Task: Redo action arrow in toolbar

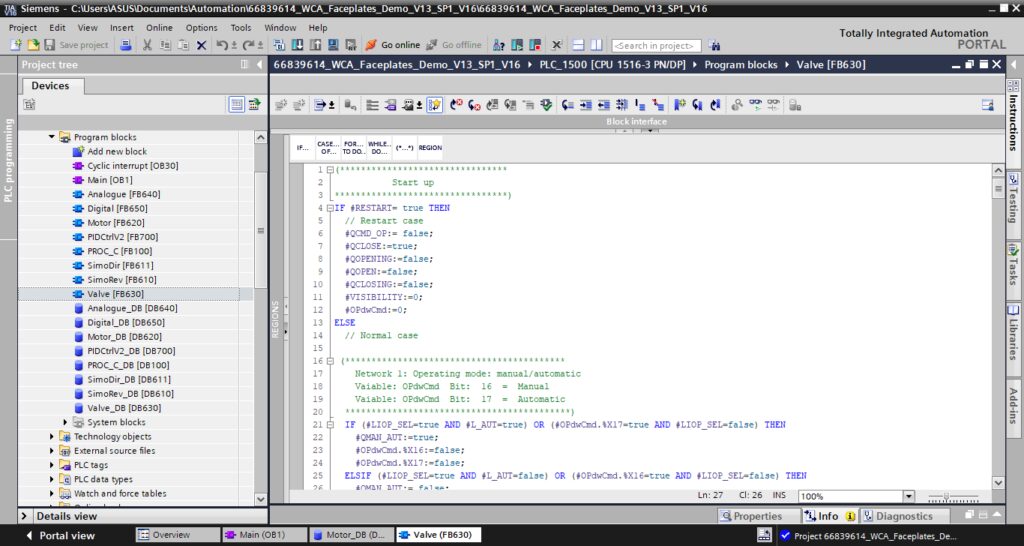Action: [248, 45]
